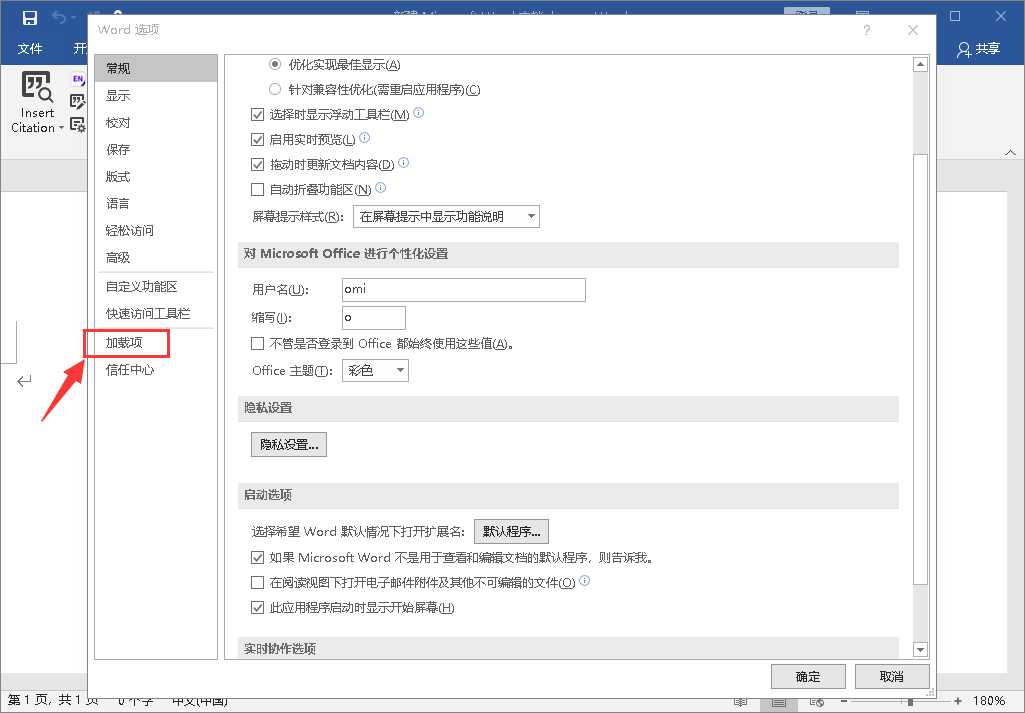Screen dimensions: 1025x713
Task: Click the 缩写 initials input field
Action: click(374, 318)
